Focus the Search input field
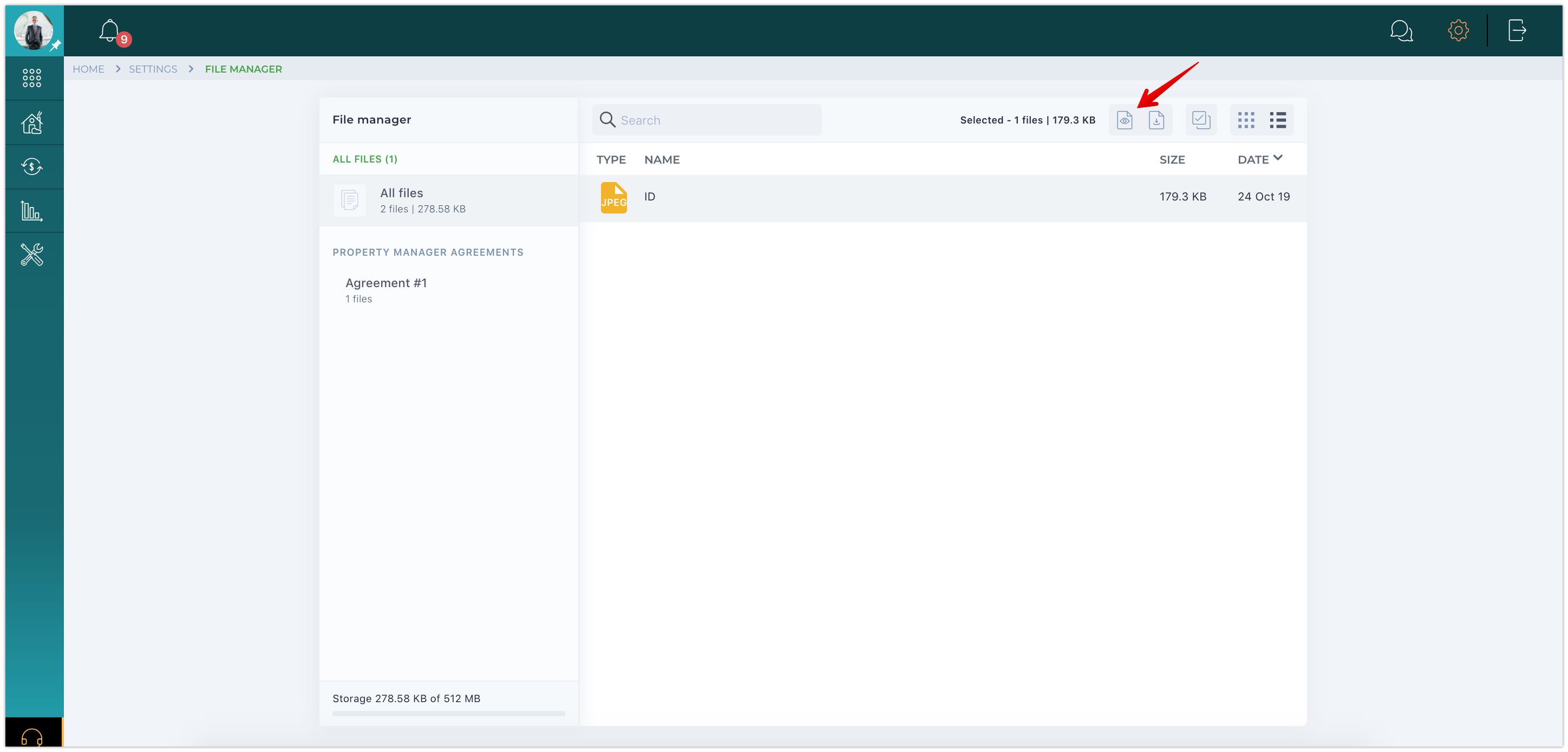This screenshot has width=1568, height=752. point(706,120)
